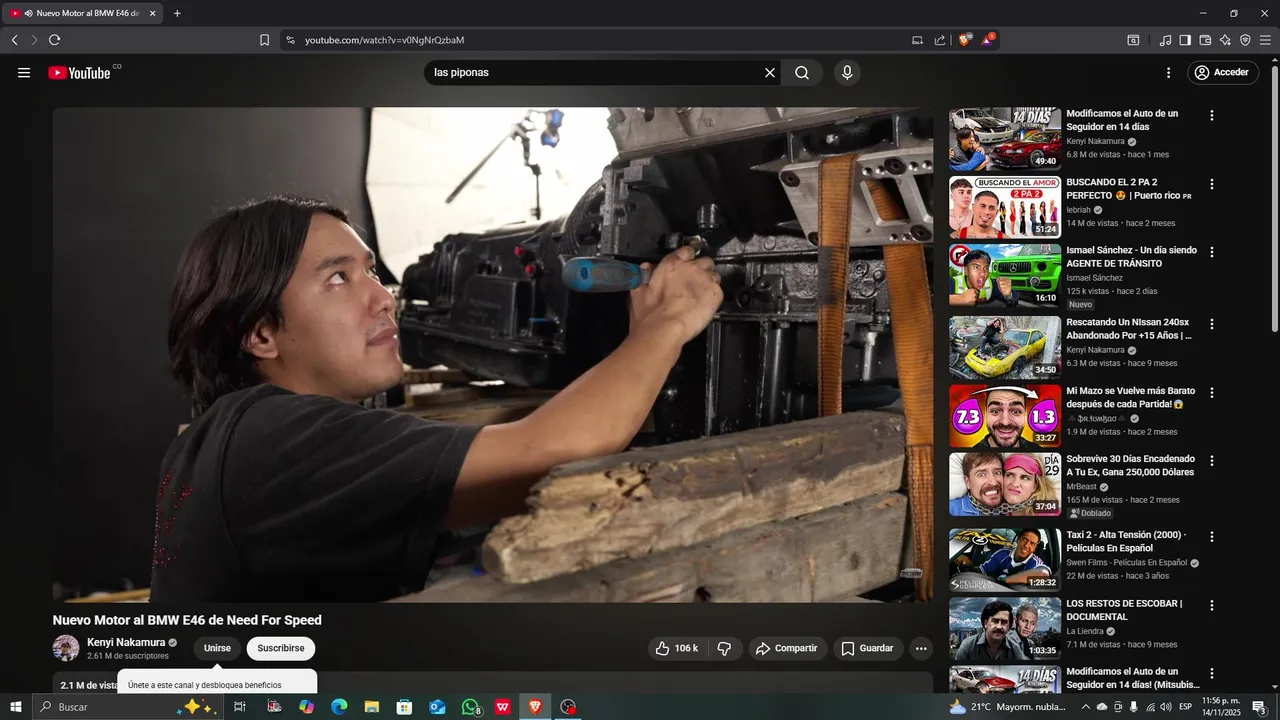The height and width of the screenshot is (720, 1280).
Task: Open the Windows Start menu
Action: click(15, 707)
